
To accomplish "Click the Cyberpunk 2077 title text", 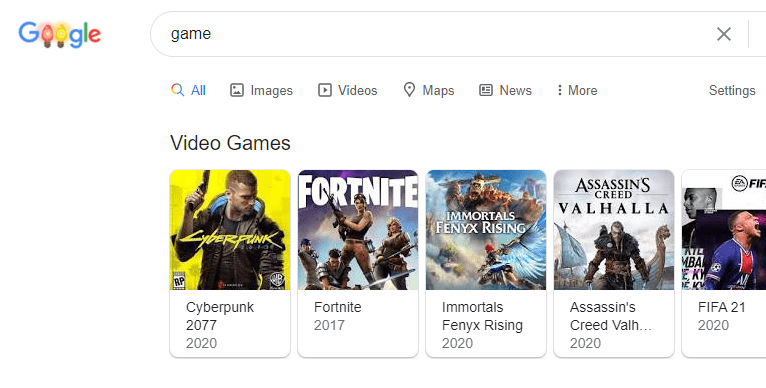I will pyautogui.click(x=220, y=316).
